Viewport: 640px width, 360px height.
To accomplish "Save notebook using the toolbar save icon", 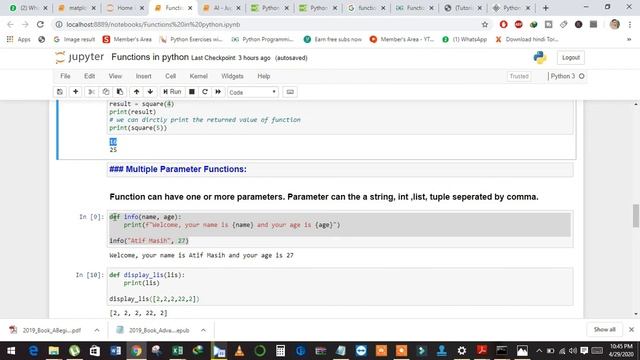I will tap(60, 92).
